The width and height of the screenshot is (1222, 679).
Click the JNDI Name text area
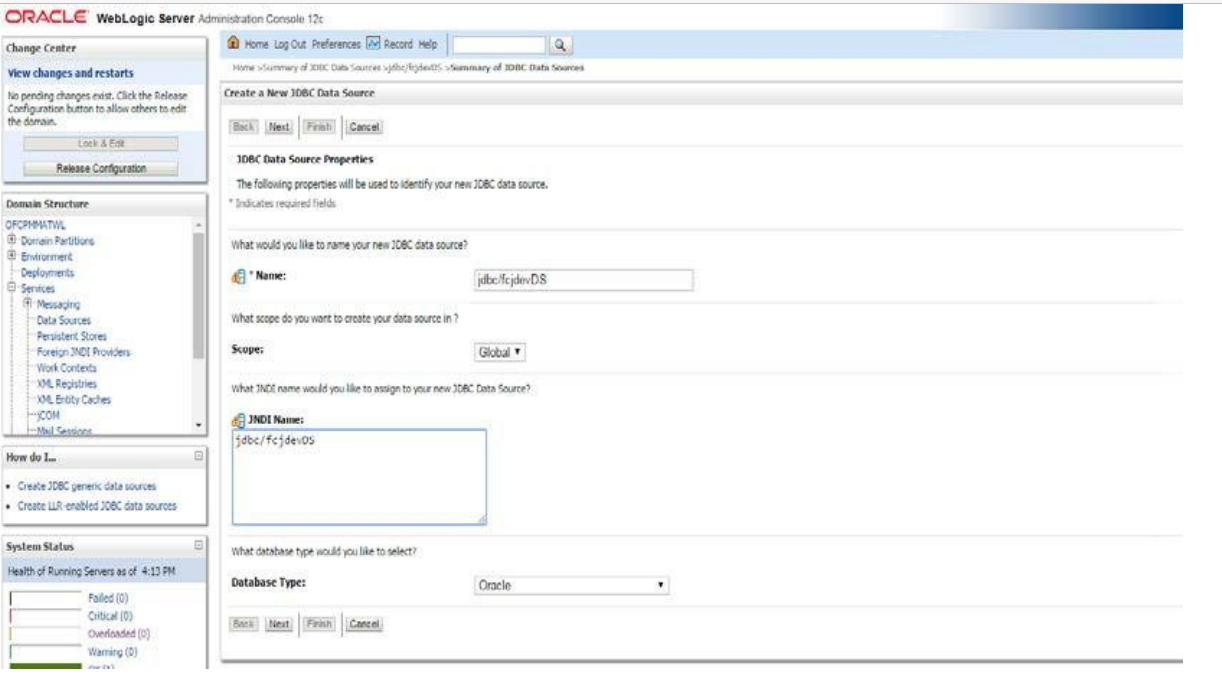pos(359,477)
